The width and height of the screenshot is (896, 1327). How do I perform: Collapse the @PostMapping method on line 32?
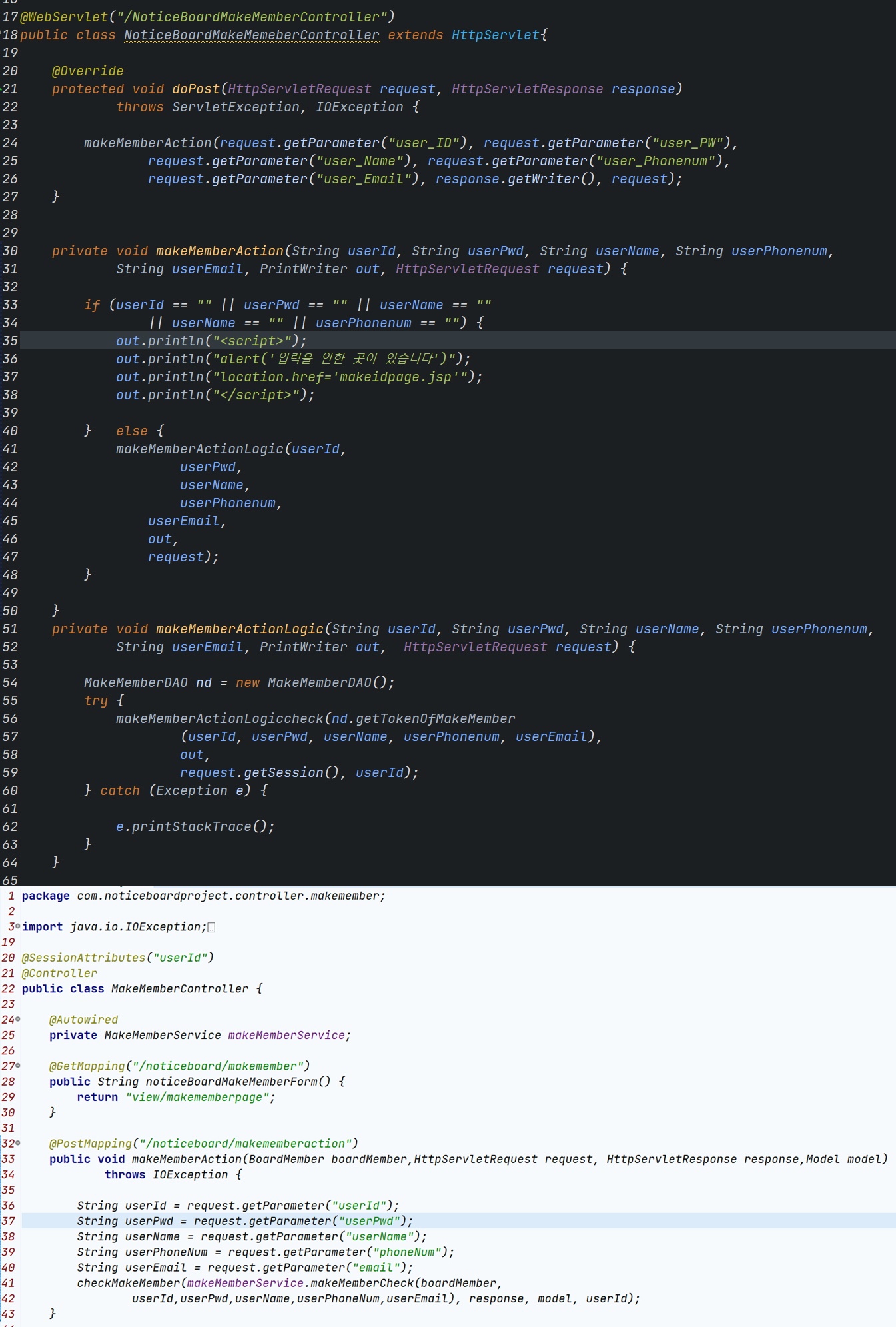pyautogui.click(x=18, y=1143)
